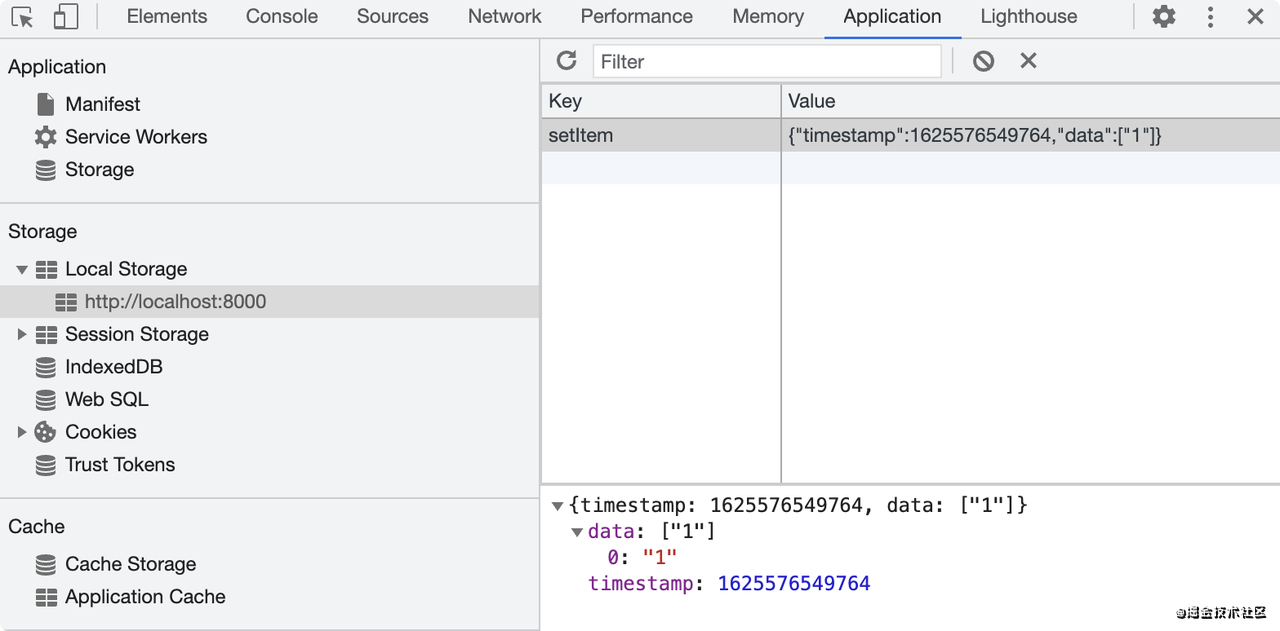Select http://localhost:8000 storage origin
This screenshot has height=631, width=1280.
pyautogui.click(x=175, y=302)
